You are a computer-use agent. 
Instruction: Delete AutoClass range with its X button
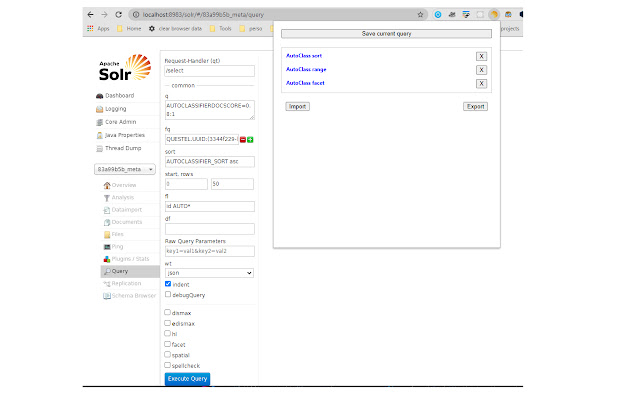(x=481, y=70)
